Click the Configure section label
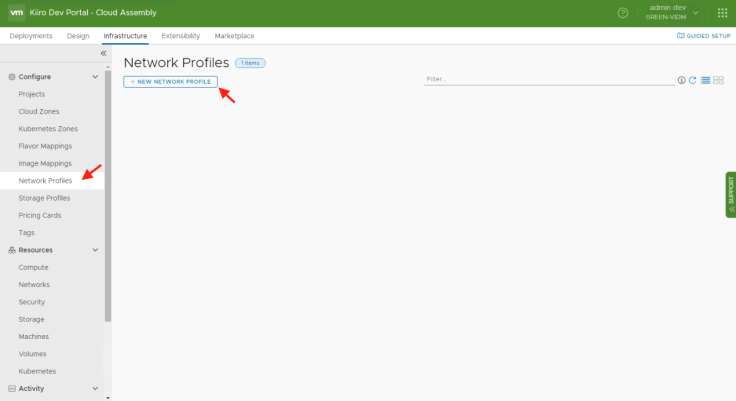Image resolution: width=736 pixels, height=401 pixels. point(35,77)
